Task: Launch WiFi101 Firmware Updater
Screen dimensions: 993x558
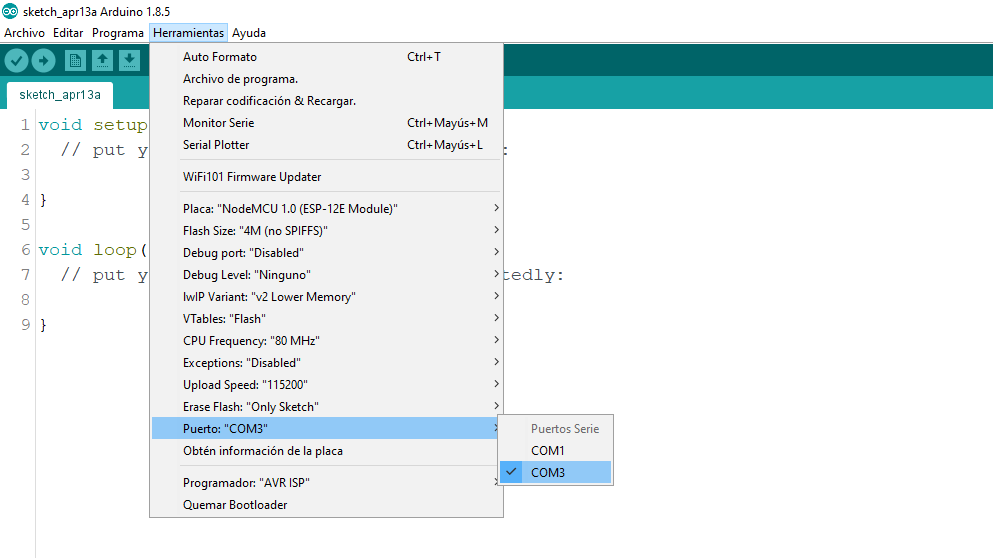Action: pos(326,177)
